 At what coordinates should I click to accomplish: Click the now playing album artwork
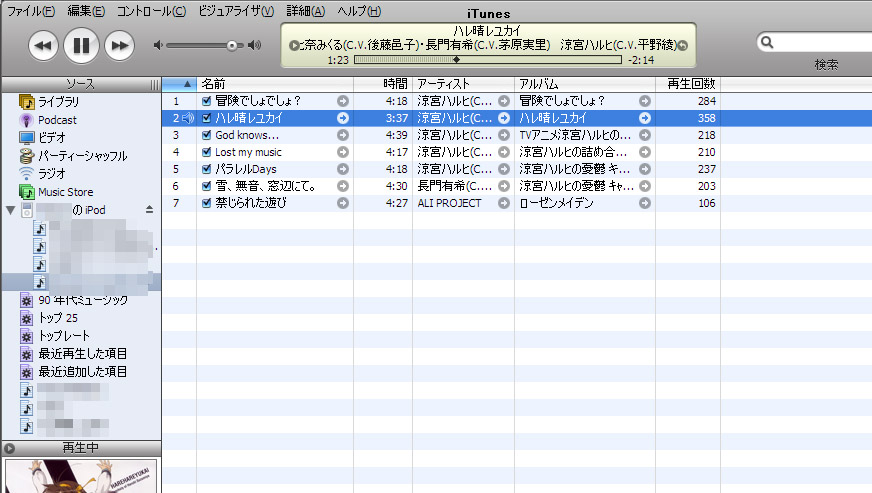81,476
